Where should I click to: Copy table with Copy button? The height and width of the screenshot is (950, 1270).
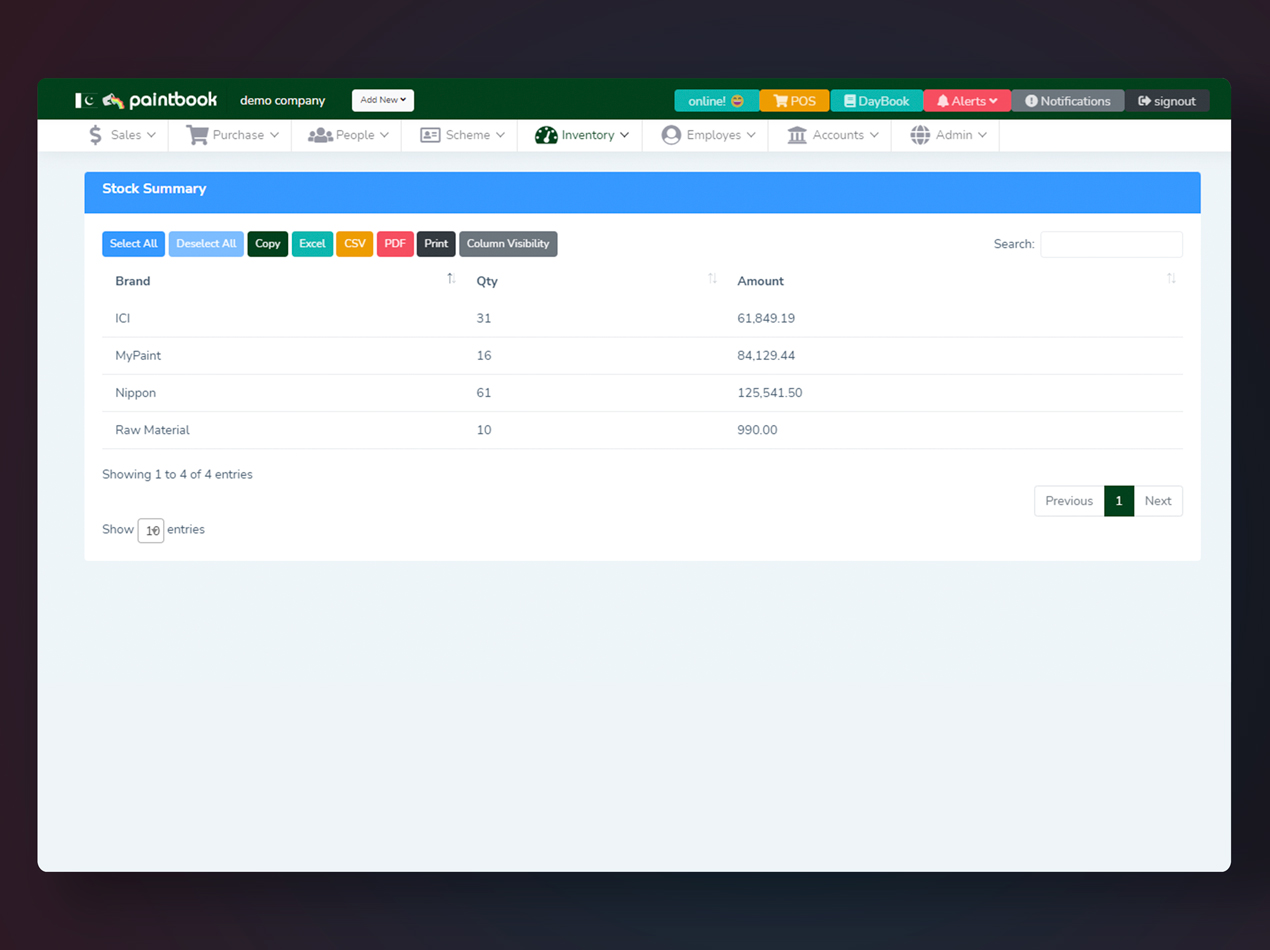tap(268, 244)
